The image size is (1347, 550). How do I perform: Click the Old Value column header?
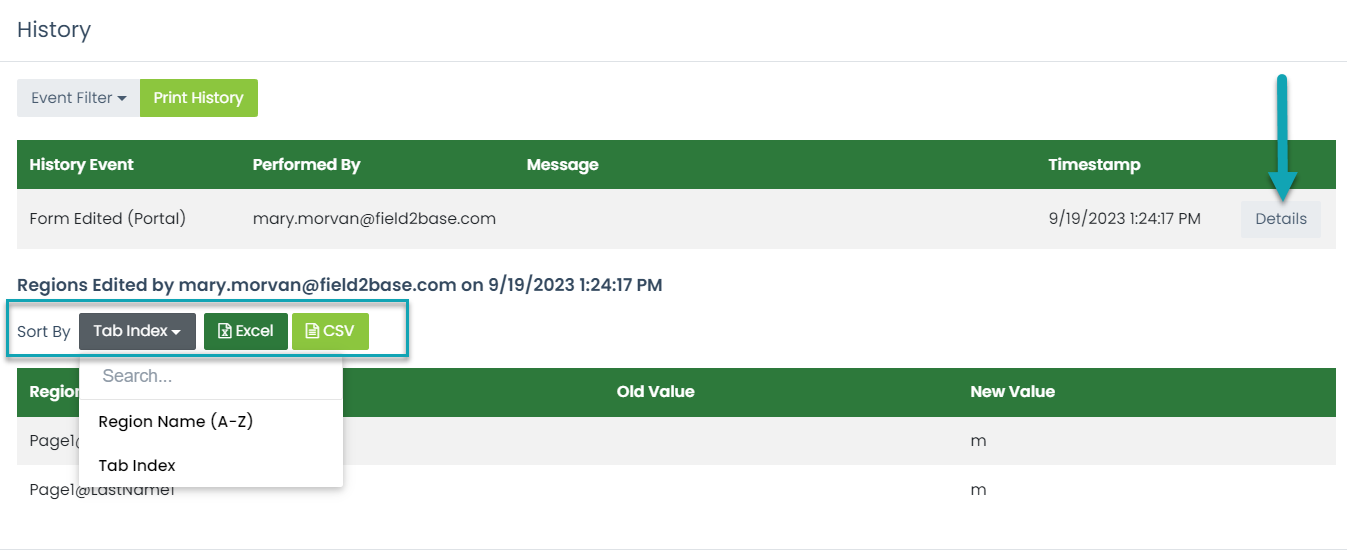[x=655, y=391]
